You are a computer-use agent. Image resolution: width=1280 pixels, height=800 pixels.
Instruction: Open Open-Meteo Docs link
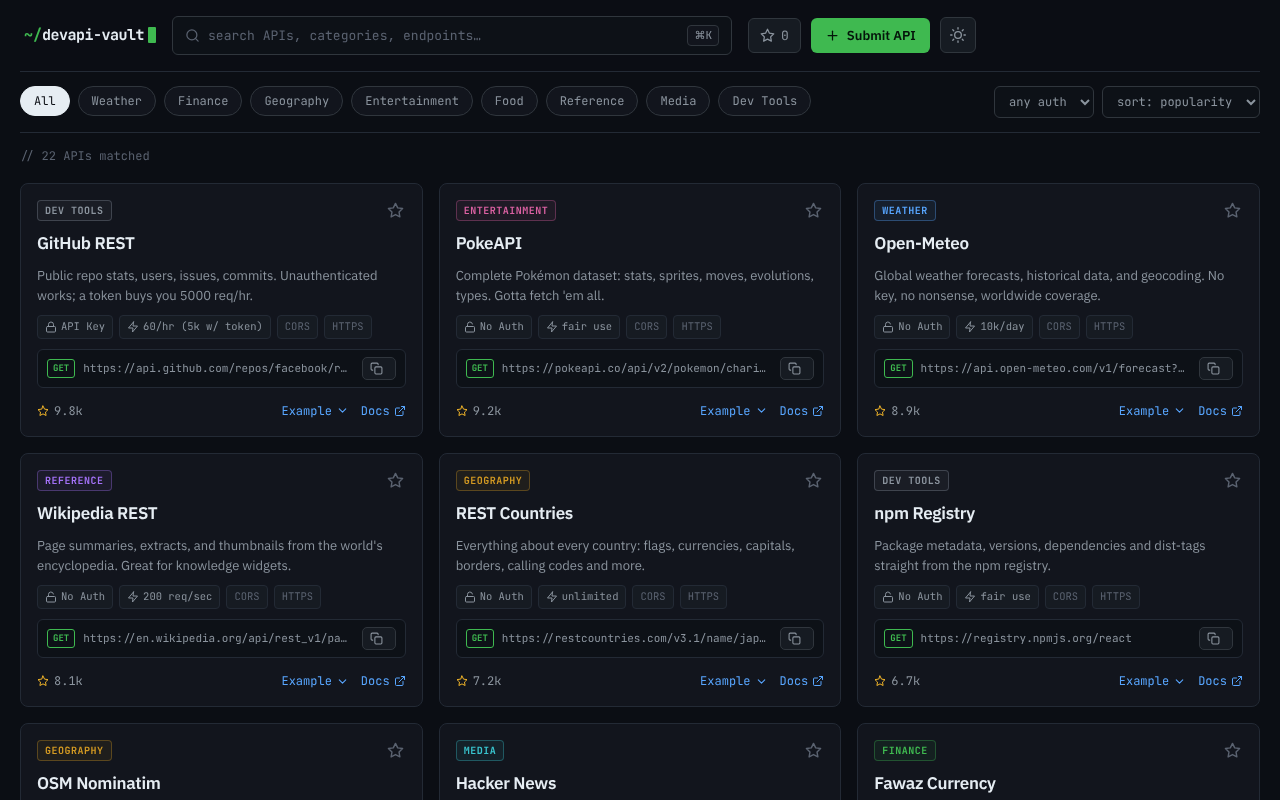click(x=1220, y=411)
